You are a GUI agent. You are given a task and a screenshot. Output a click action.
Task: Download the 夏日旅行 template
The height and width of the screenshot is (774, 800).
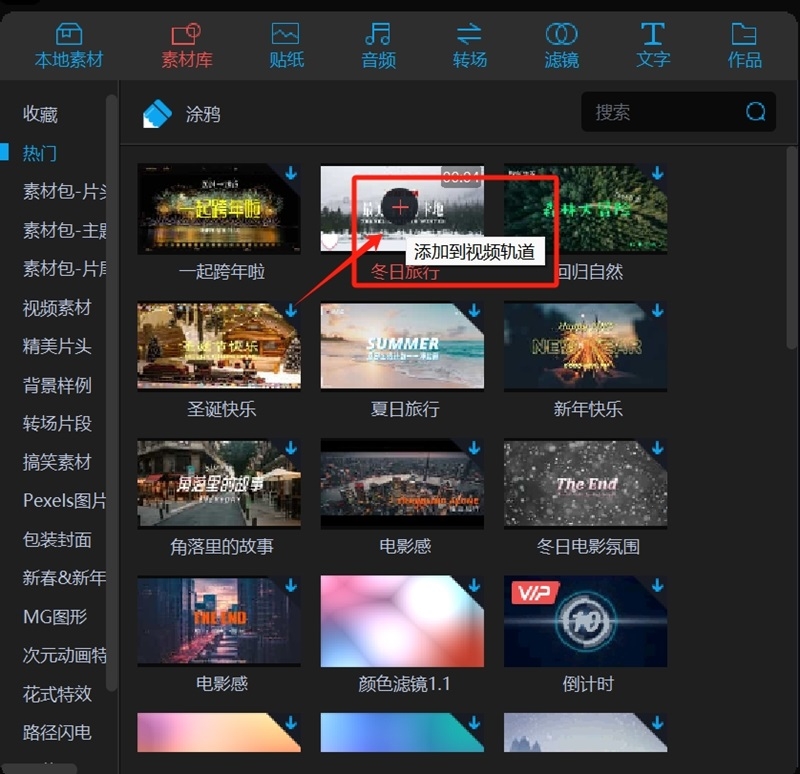pos(474,310)
